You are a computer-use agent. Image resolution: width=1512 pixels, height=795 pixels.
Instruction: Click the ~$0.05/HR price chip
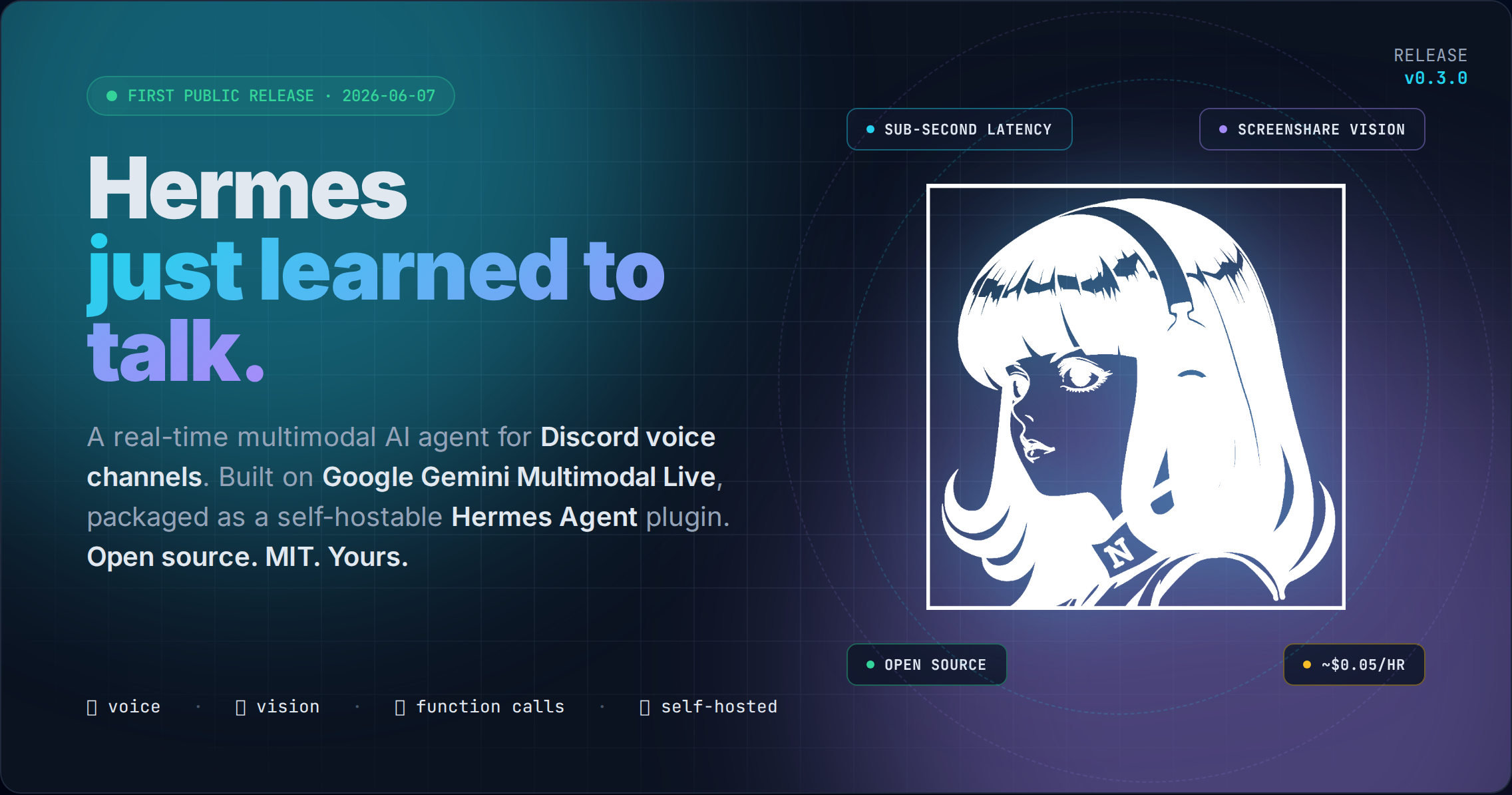point(1354,664)
